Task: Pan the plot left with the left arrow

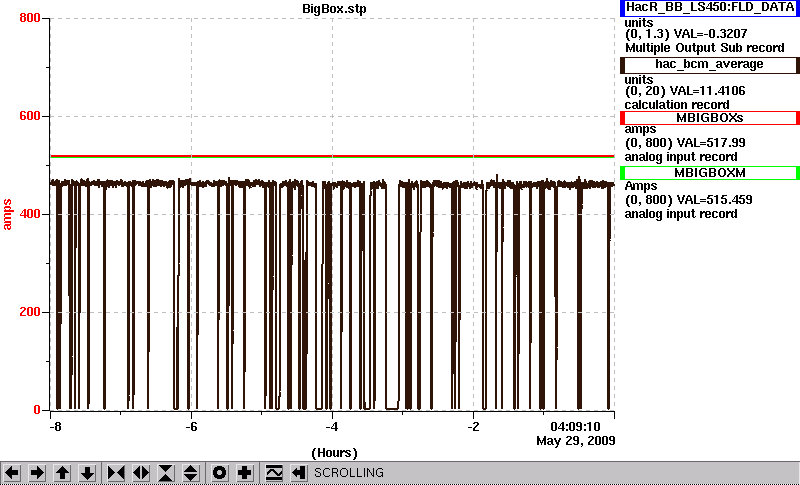Action: coord(12,473)
